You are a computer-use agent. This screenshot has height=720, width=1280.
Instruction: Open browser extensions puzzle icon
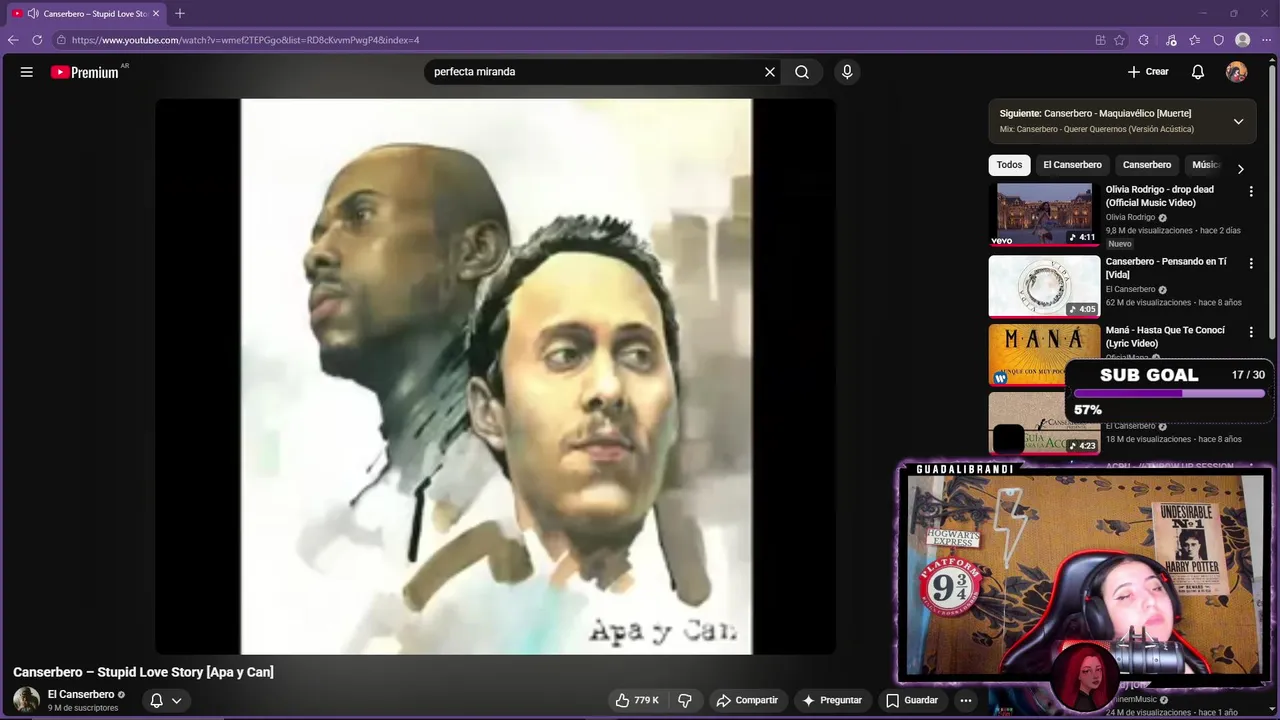(1144, 40)
